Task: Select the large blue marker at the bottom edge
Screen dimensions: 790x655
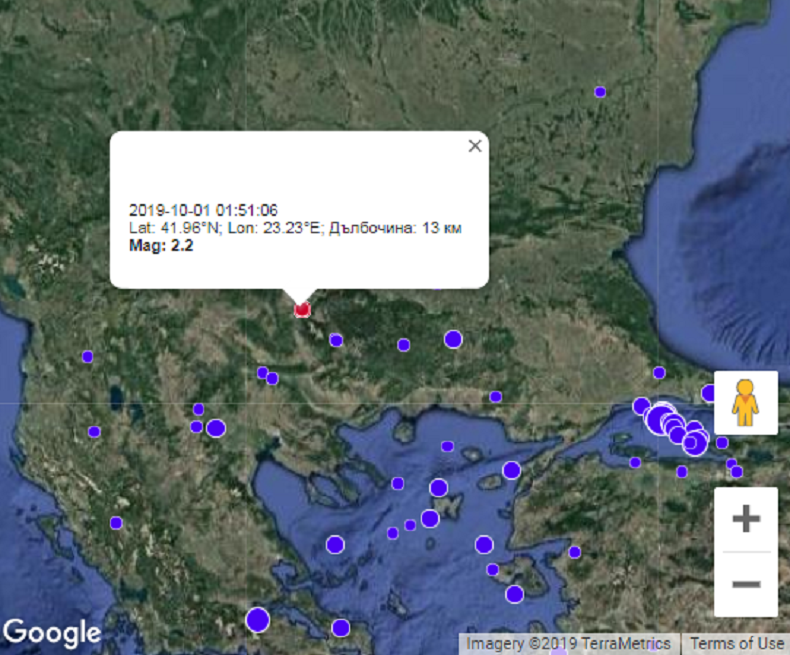Action: point(341,628)
